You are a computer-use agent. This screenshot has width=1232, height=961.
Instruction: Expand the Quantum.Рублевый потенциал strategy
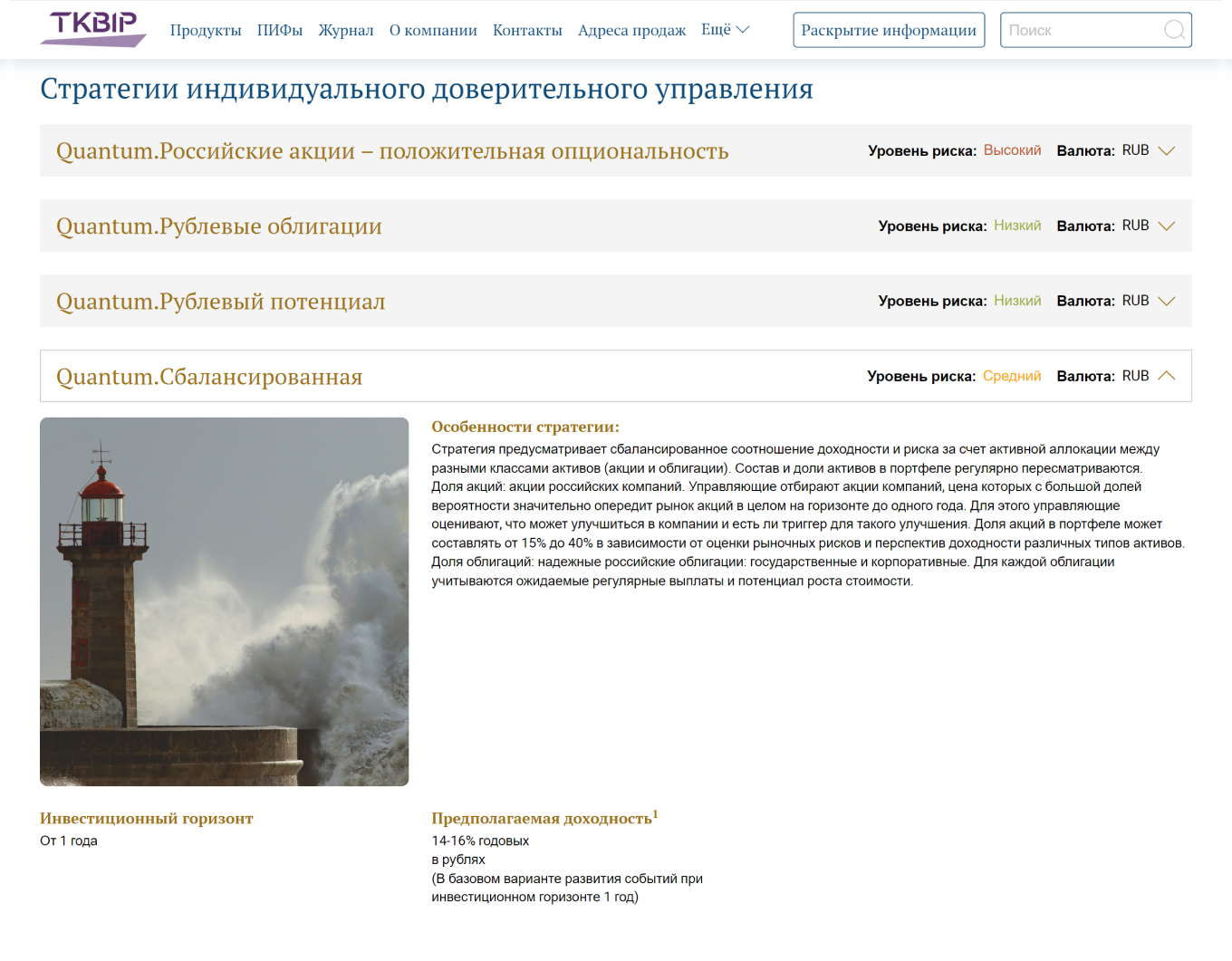pos(1167,301)
